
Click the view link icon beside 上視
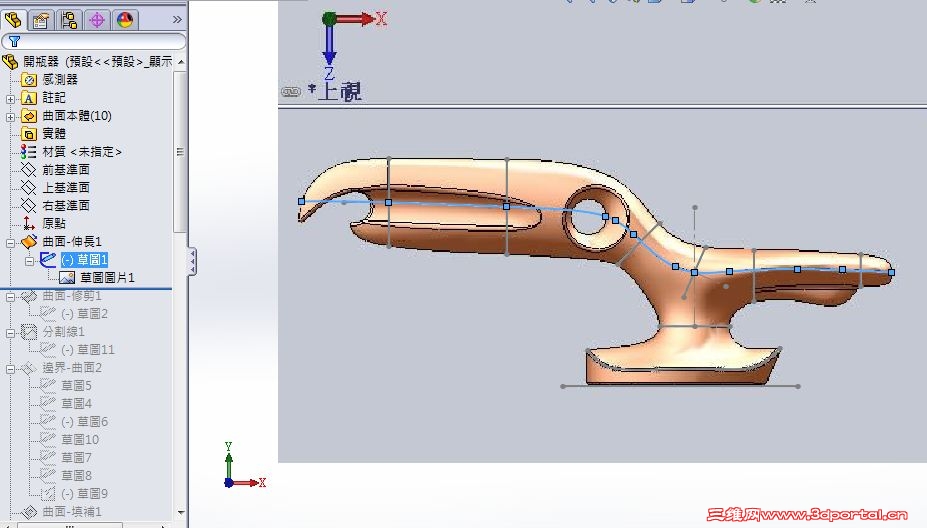coord(291,92)
